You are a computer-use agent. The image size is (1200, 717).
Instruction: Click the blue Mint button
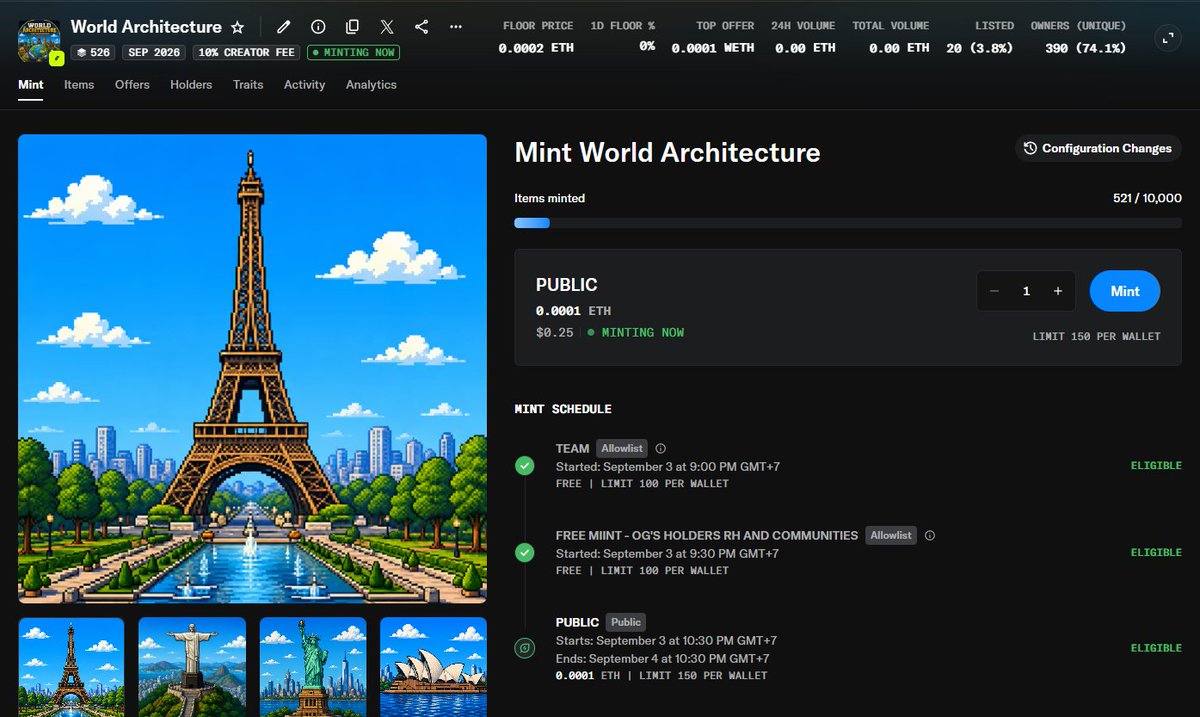tap(1125, 291)
